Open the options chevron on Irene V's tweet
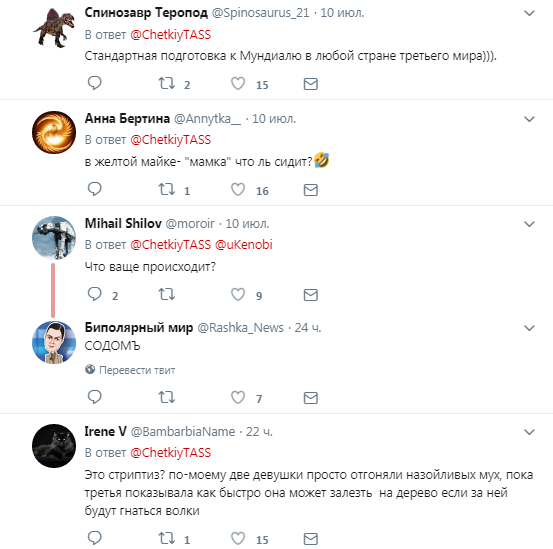Viewport: 553px width, 549px height. 529,432
